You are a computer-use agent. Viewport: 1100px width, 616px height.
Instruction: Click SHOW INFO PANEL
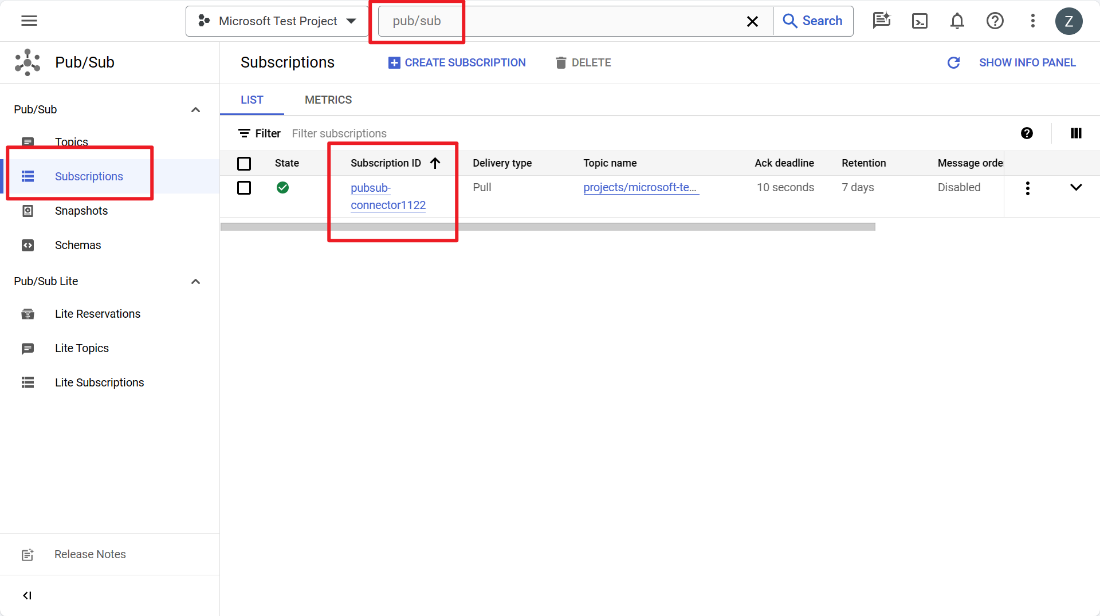[1027, 62]
